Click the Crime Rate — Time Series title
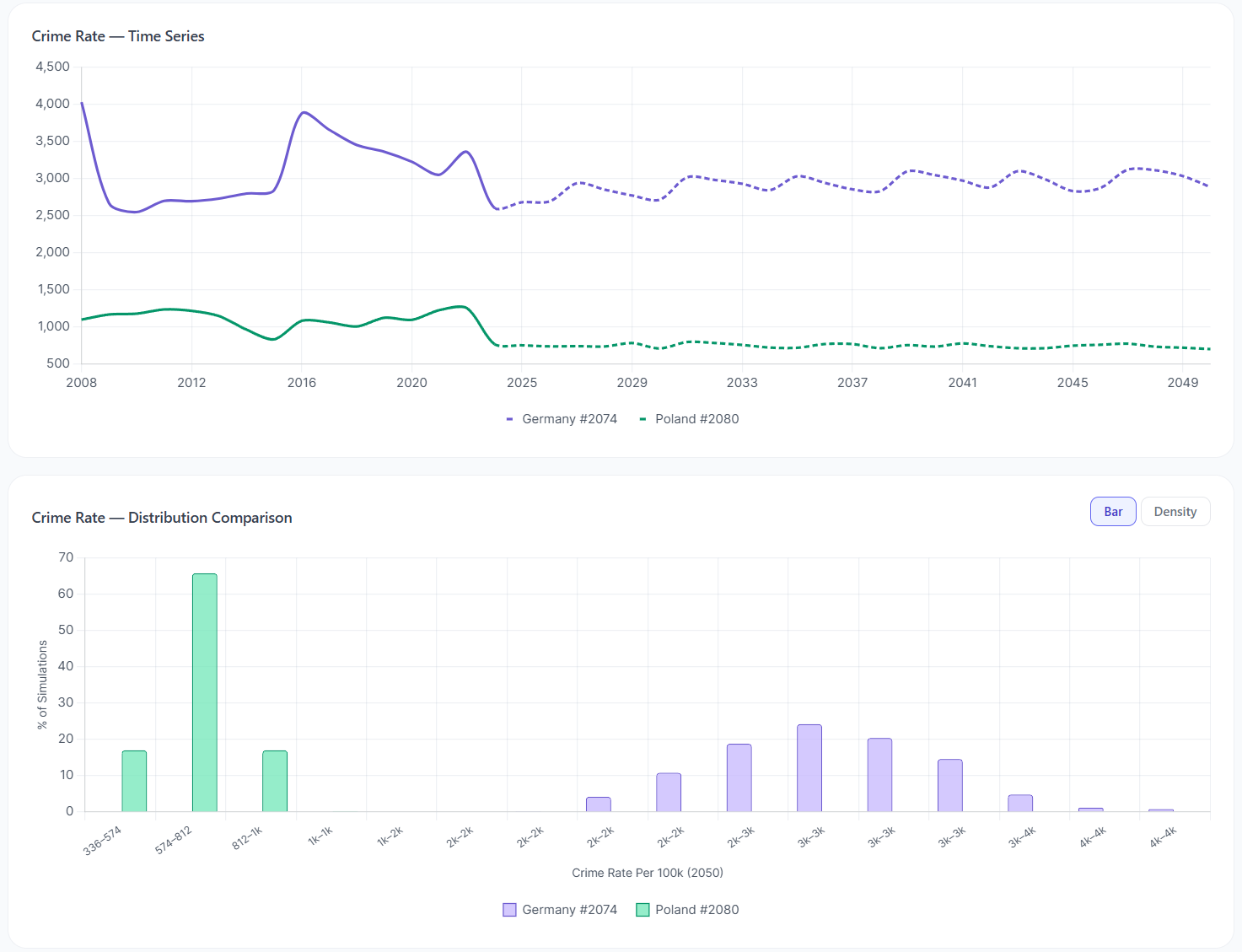The height and width of the screenshot is (952, 1242). (118, 36)
